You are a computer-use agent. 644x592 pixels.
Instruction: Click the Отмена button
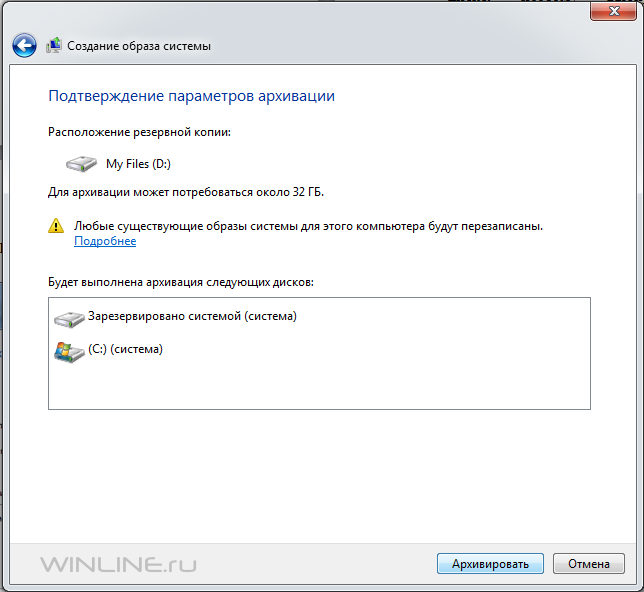pos(589,564)
